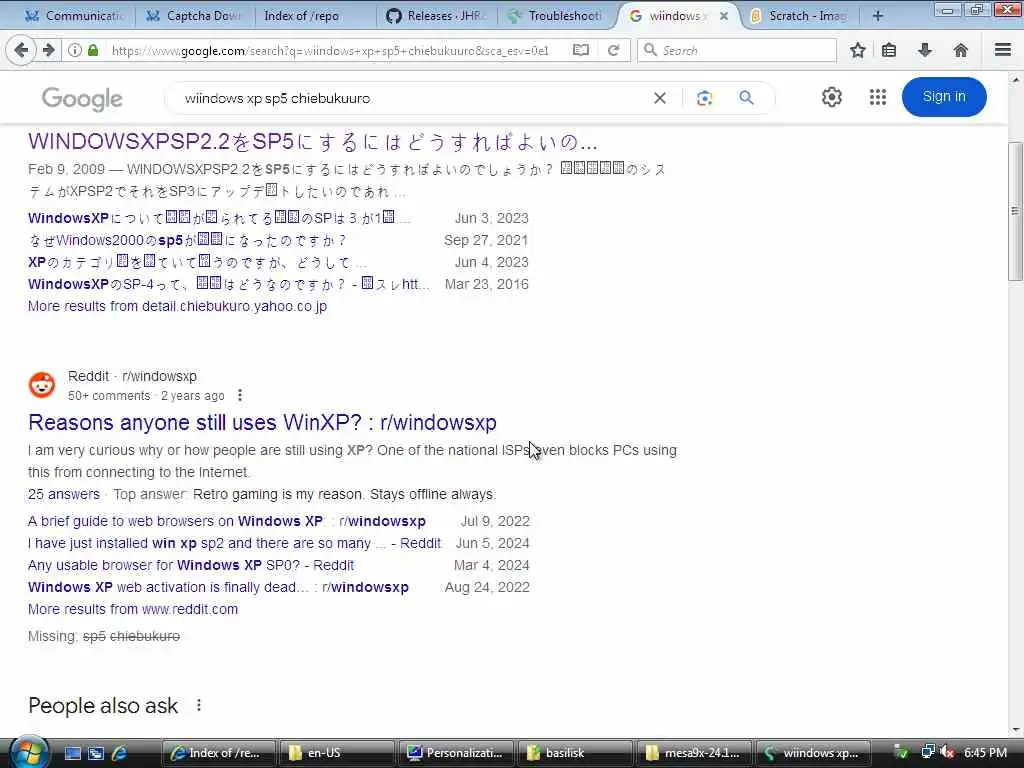Viewport: 1024px width, 768px height.
Task: Switch to the Index of /repo tab
Action: pyautogui.click(x=313, y=16)
